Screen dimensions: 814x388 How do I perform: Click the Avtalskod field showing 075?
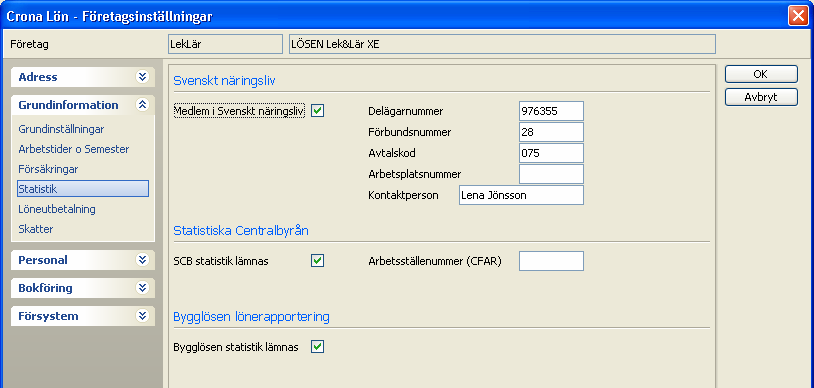tap(551, 153)
